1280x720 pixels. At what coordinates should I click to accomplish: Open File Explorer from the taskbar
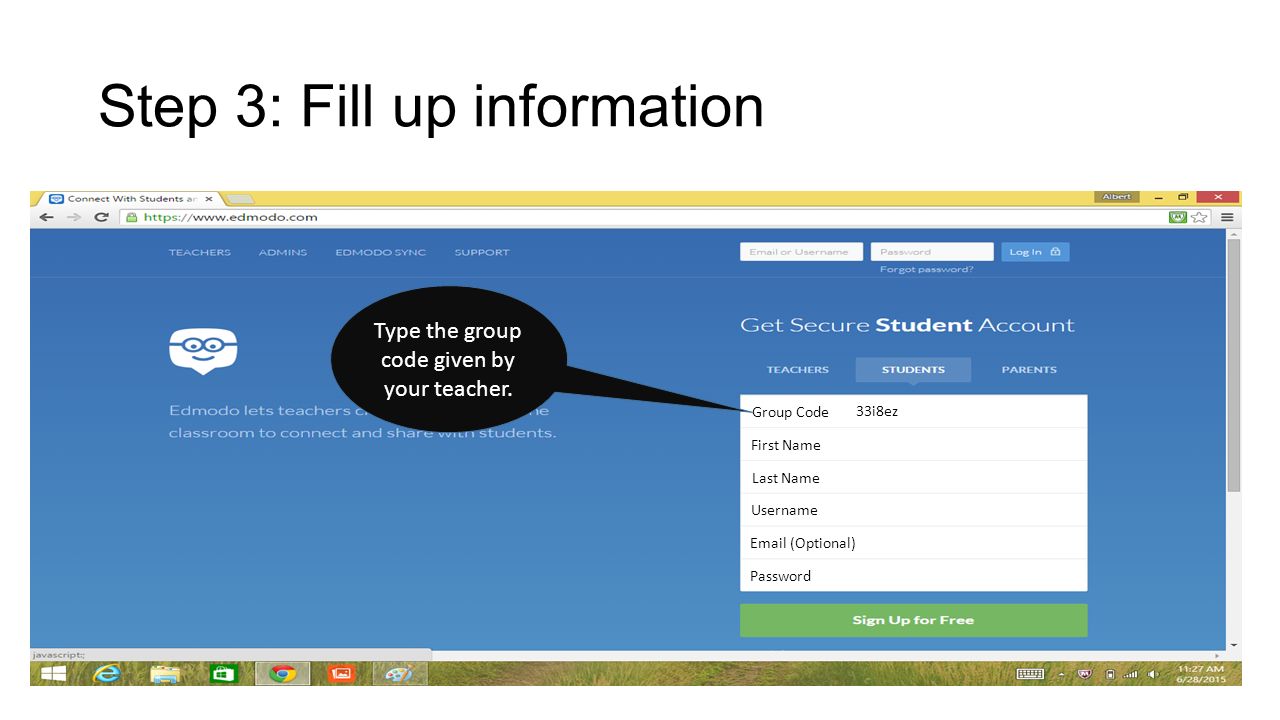165,674
